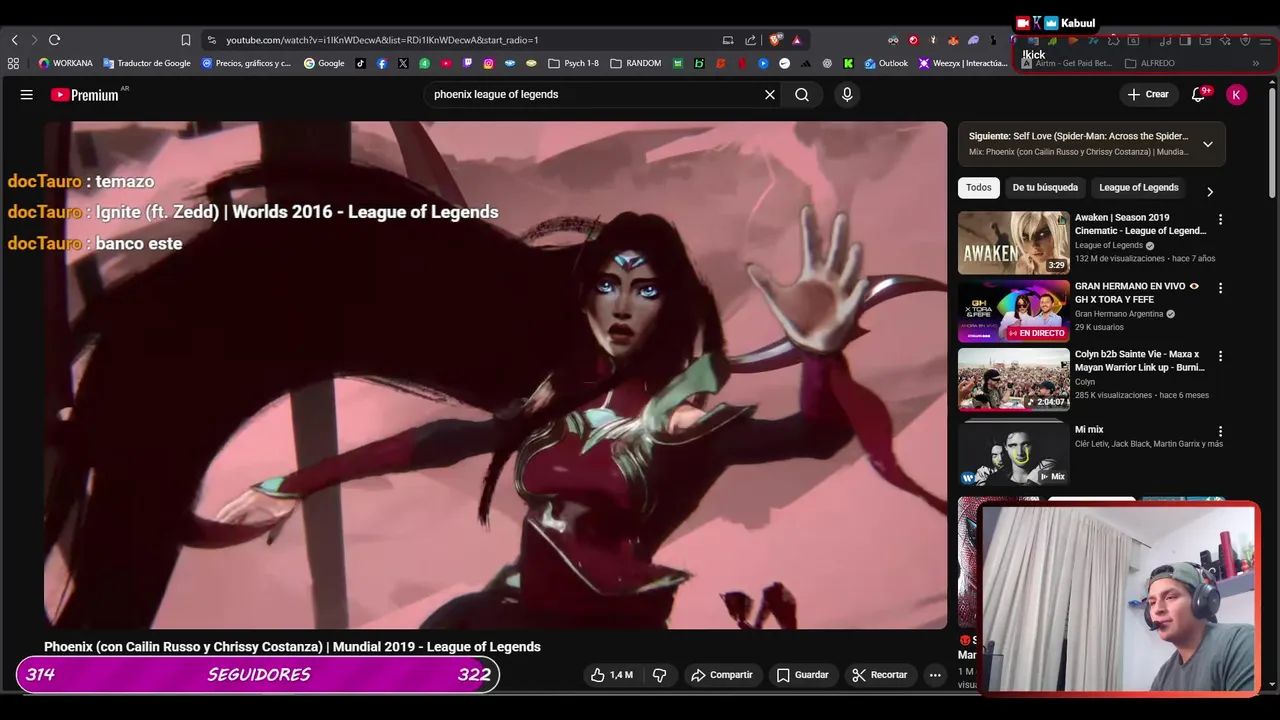
Task: Open the YouTube guide hamburger menu
Action: coord(27,94)
